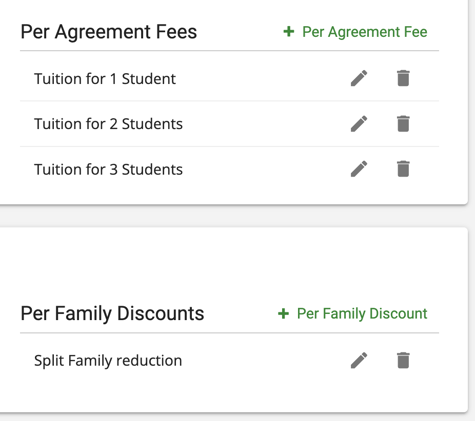Image resolution: width=475 pixels, height=421 pixels.
Task: Select the Tuition for 2 Students row label
Action: tap(108, 124)
